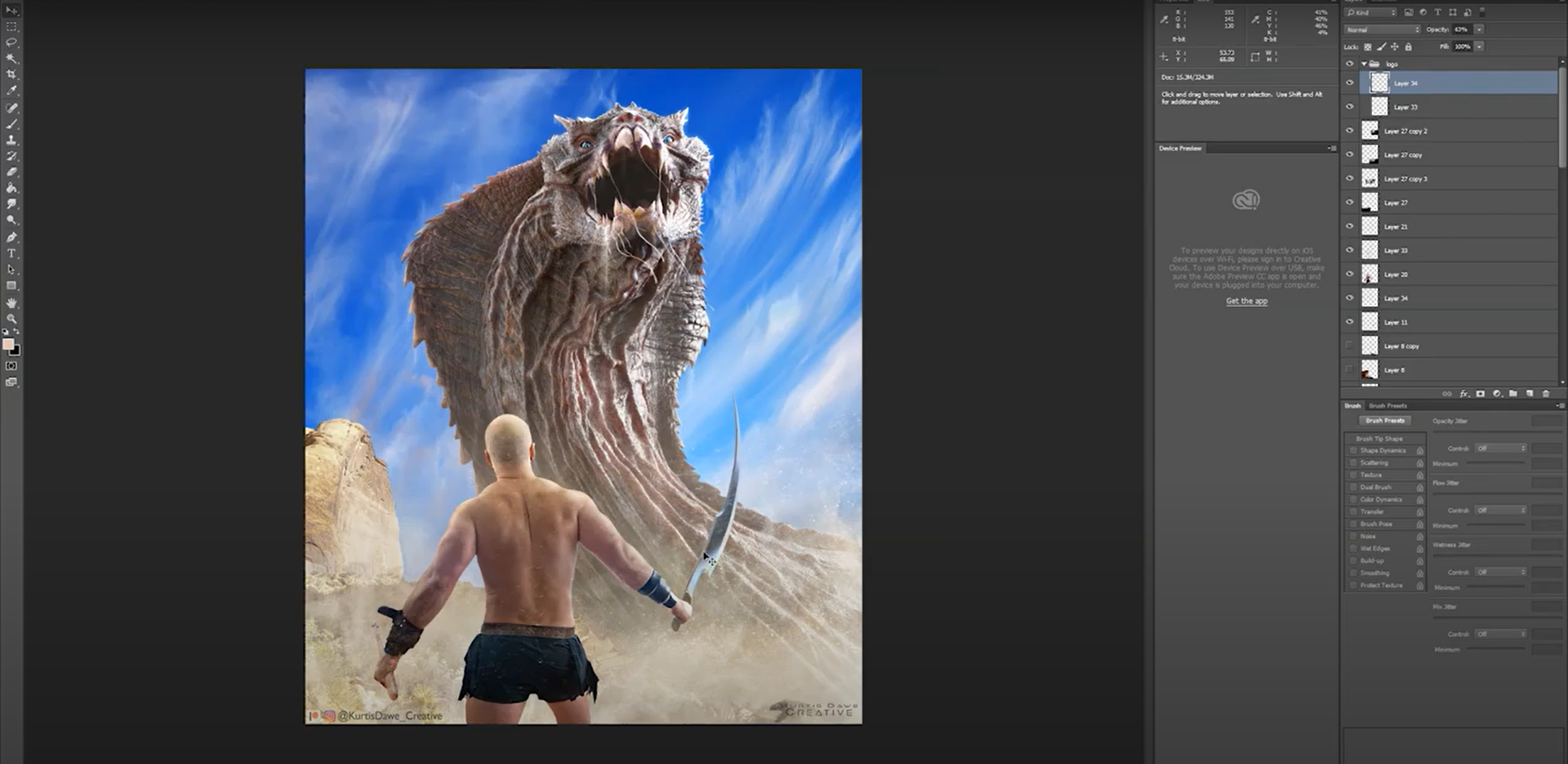Select the Crop tool
Image resolution: width=1568 pixels, height=764 pixels.
(11, 74)
